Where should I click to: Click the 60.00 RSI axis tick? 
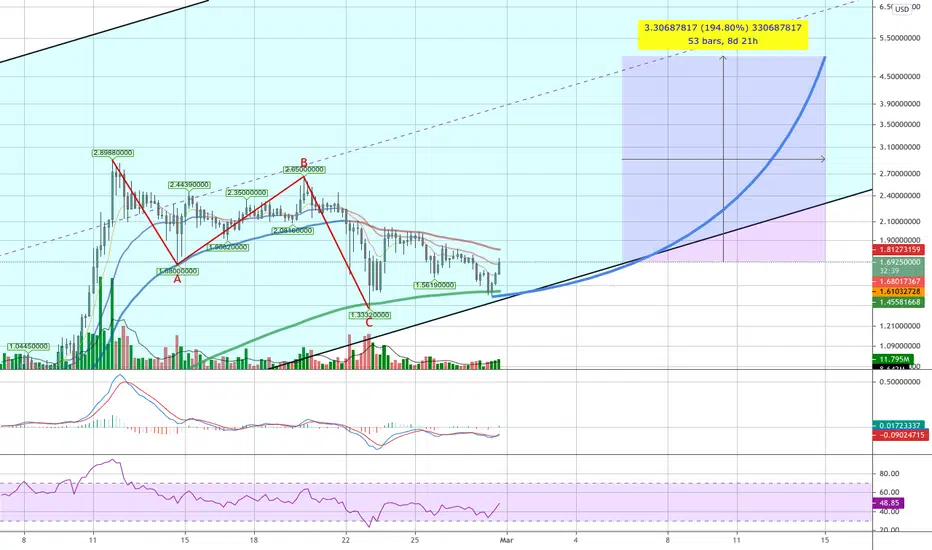(889, 492)
